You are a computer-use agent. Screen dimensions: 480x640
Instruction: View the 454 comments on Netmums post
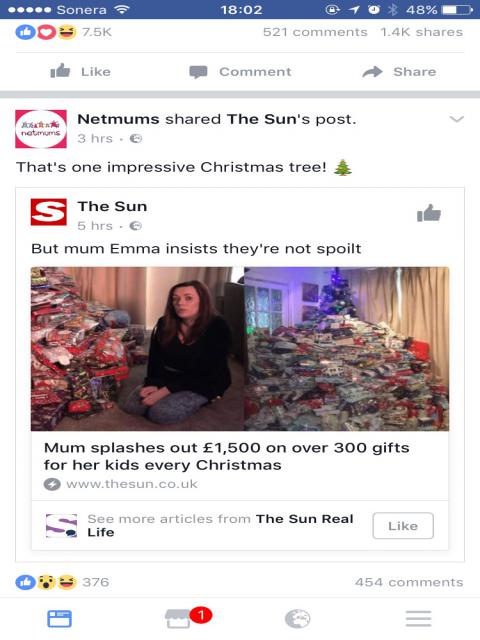point(409,582)
